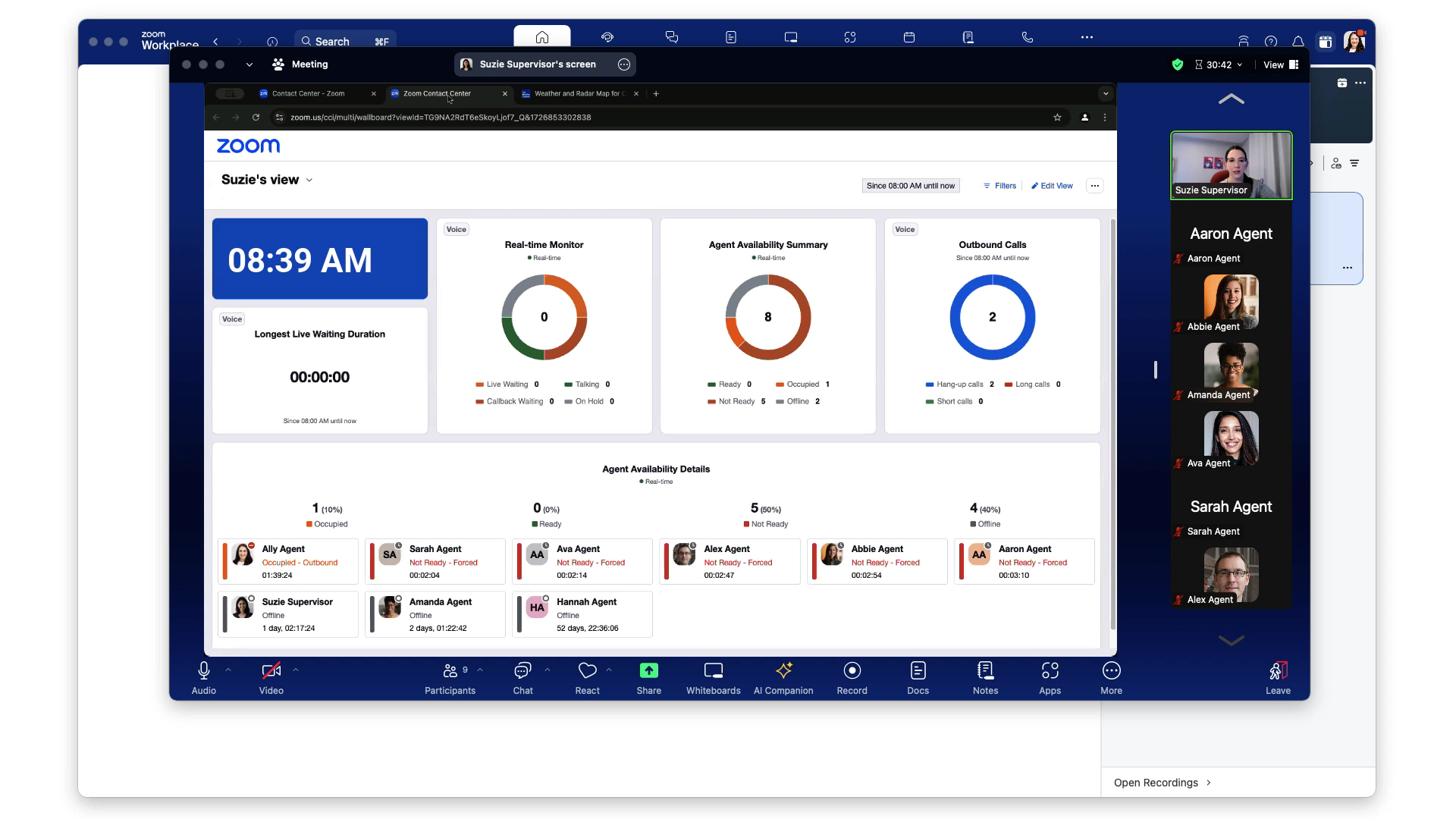Open Notes from meeting toolbar
Image resolution: width=1456 pixels, height=819 pixels.
click(x=986, y=678)
